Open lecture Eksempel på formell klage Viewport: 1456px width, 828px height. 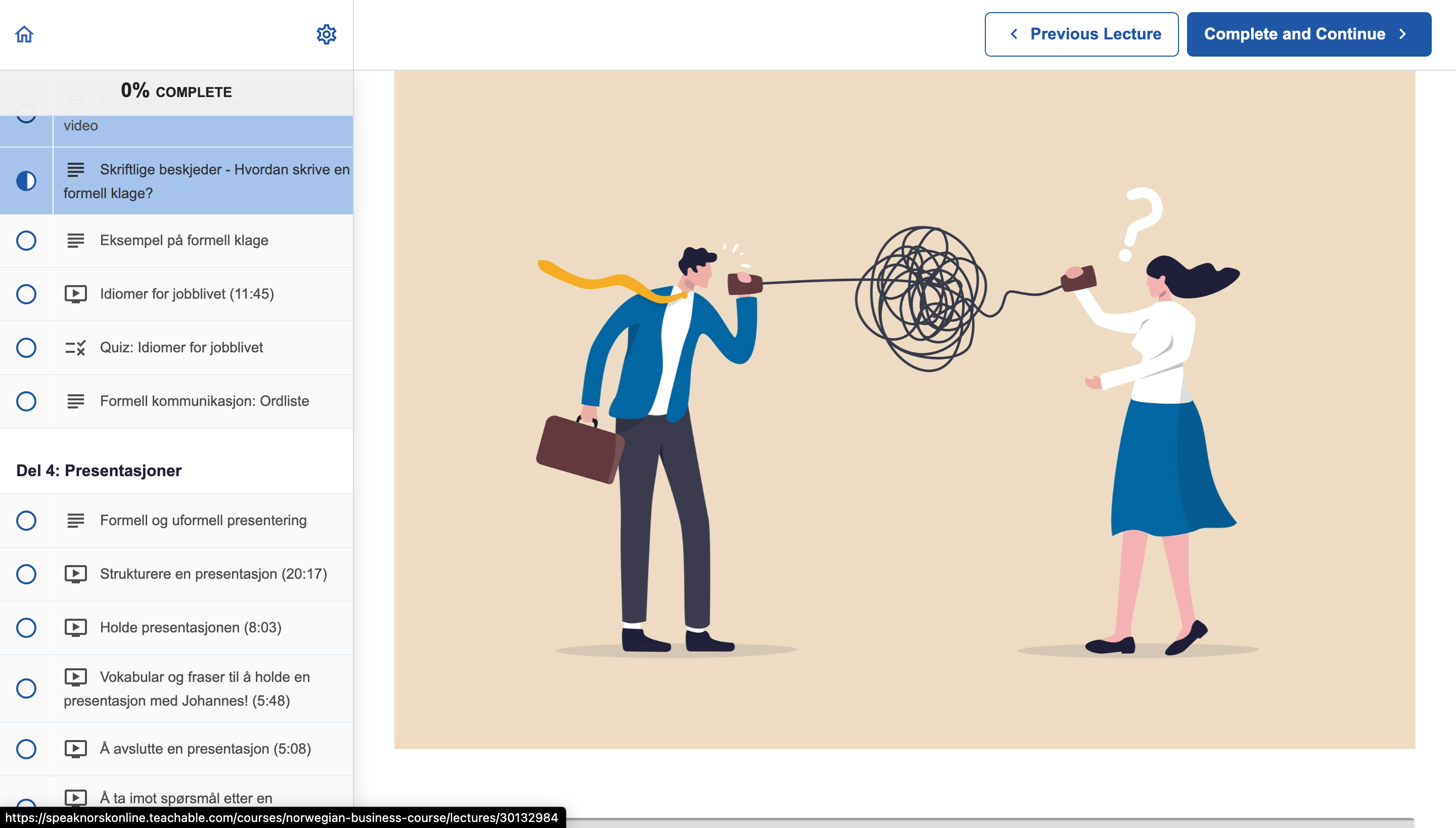(176, 241)
